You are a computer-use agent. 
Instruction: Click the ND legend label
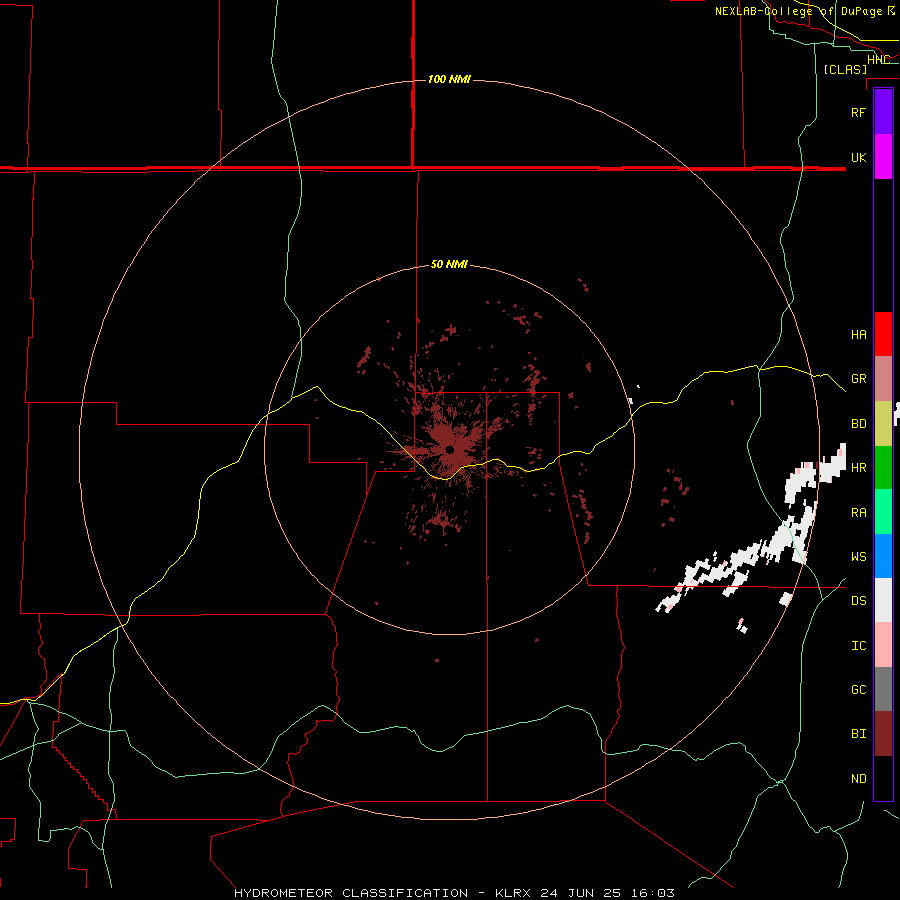tap(858, 779)
